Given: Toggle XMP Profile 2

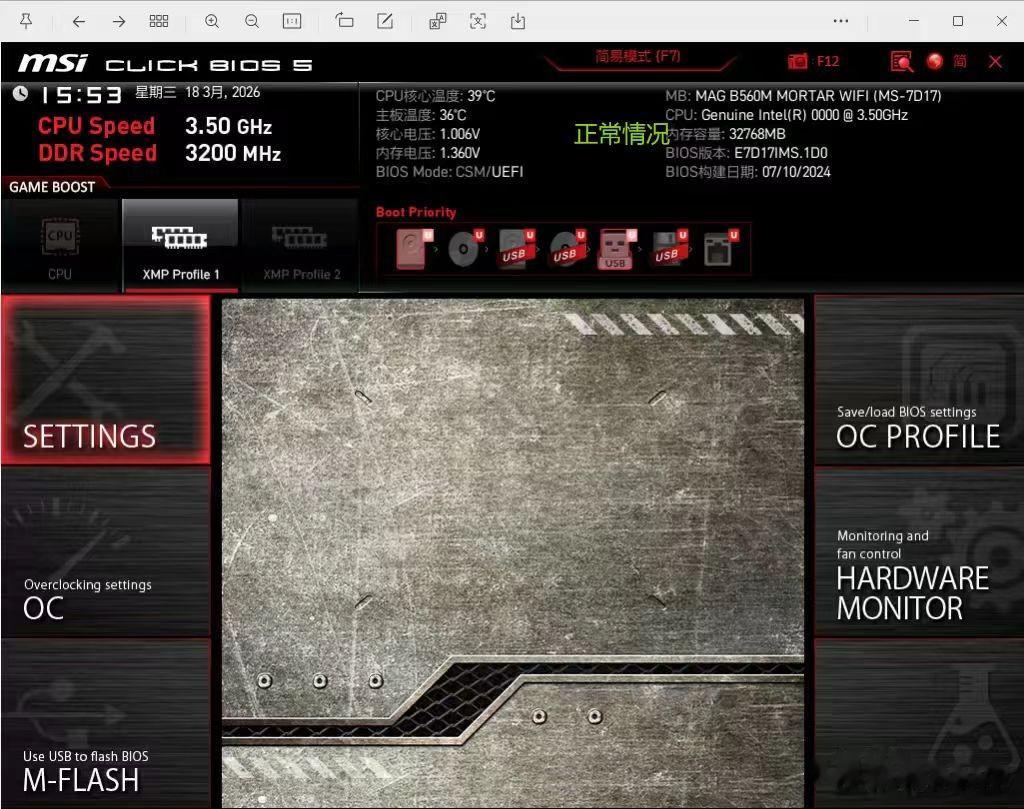Looking at the screenshot, I should pos(300,246).
